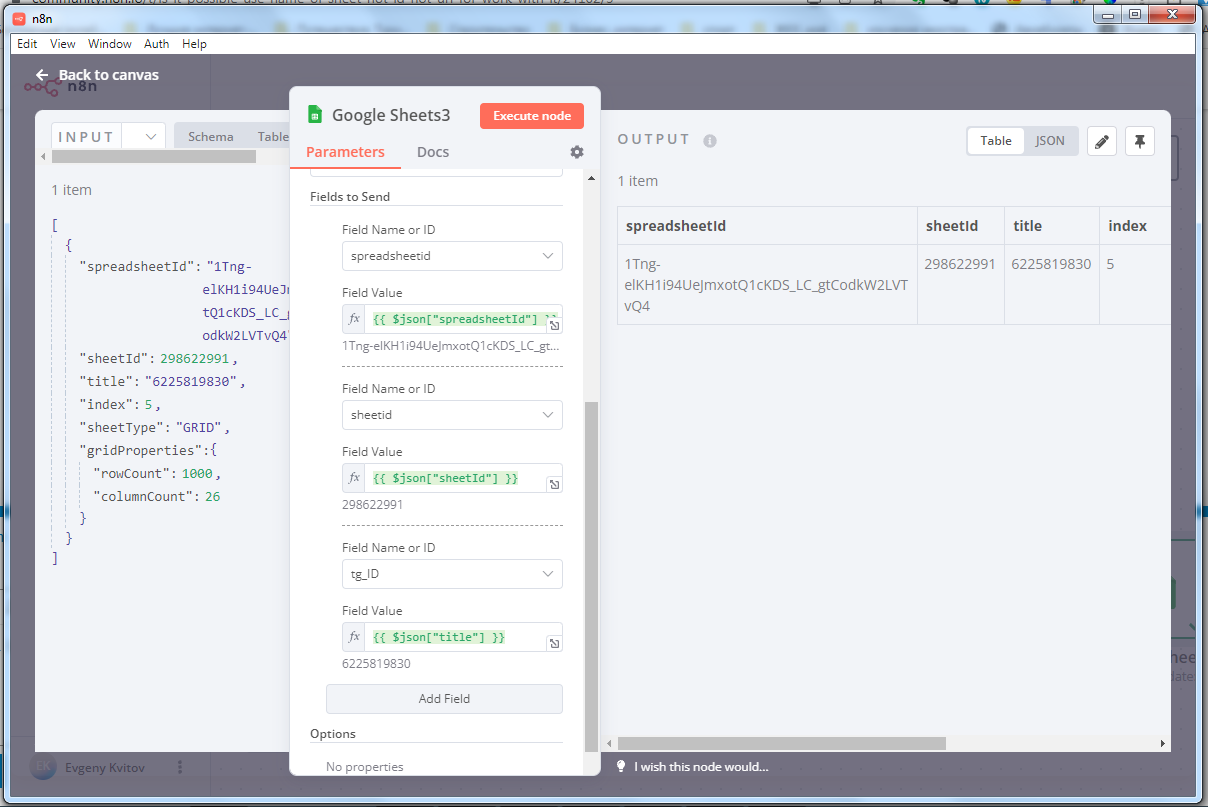Open the Window menu
This screenshot has height=807, width=1208.
click(109, 44)
